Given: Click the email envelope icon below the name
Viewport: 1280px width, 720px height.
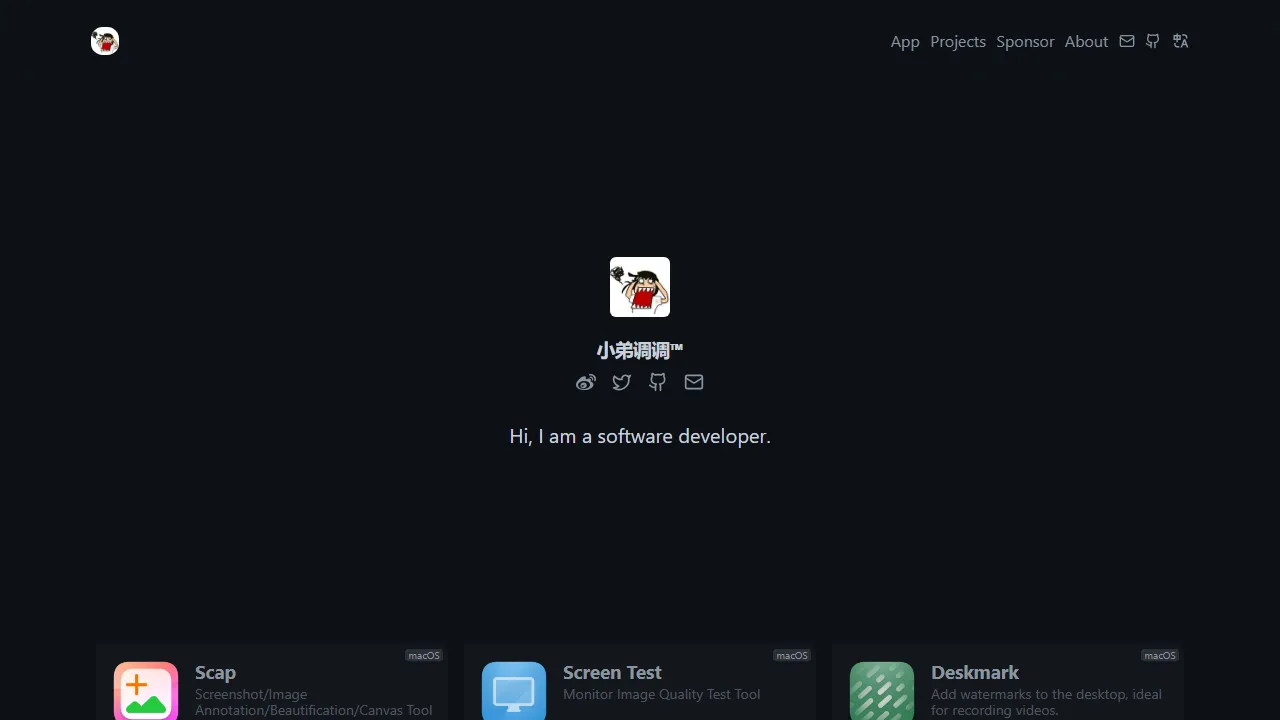Looking at the screenshot, I should click(x=694, y=382).
